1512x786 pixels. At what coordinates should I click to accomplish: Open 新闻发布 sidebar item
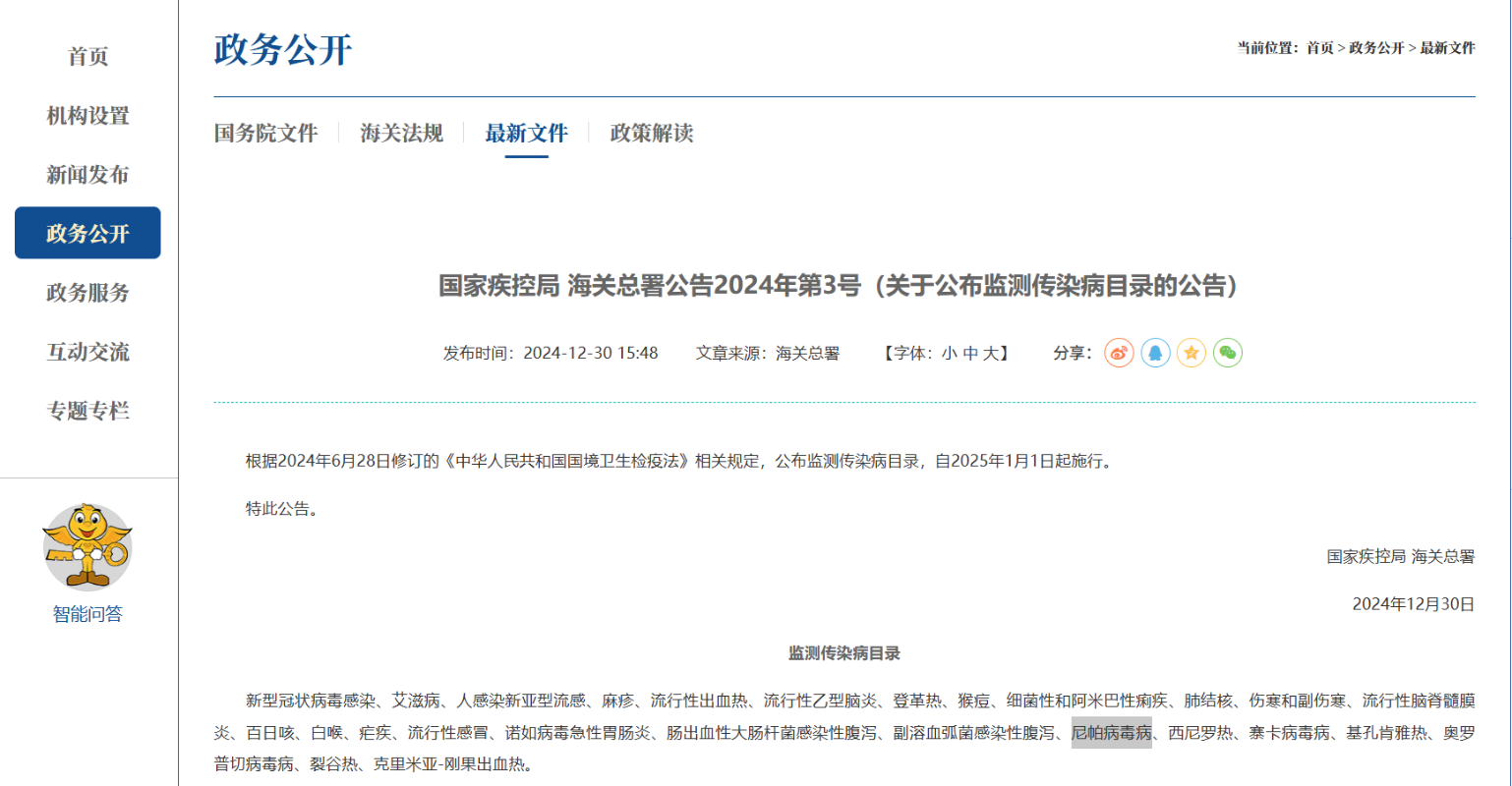[x=87, y=175]
